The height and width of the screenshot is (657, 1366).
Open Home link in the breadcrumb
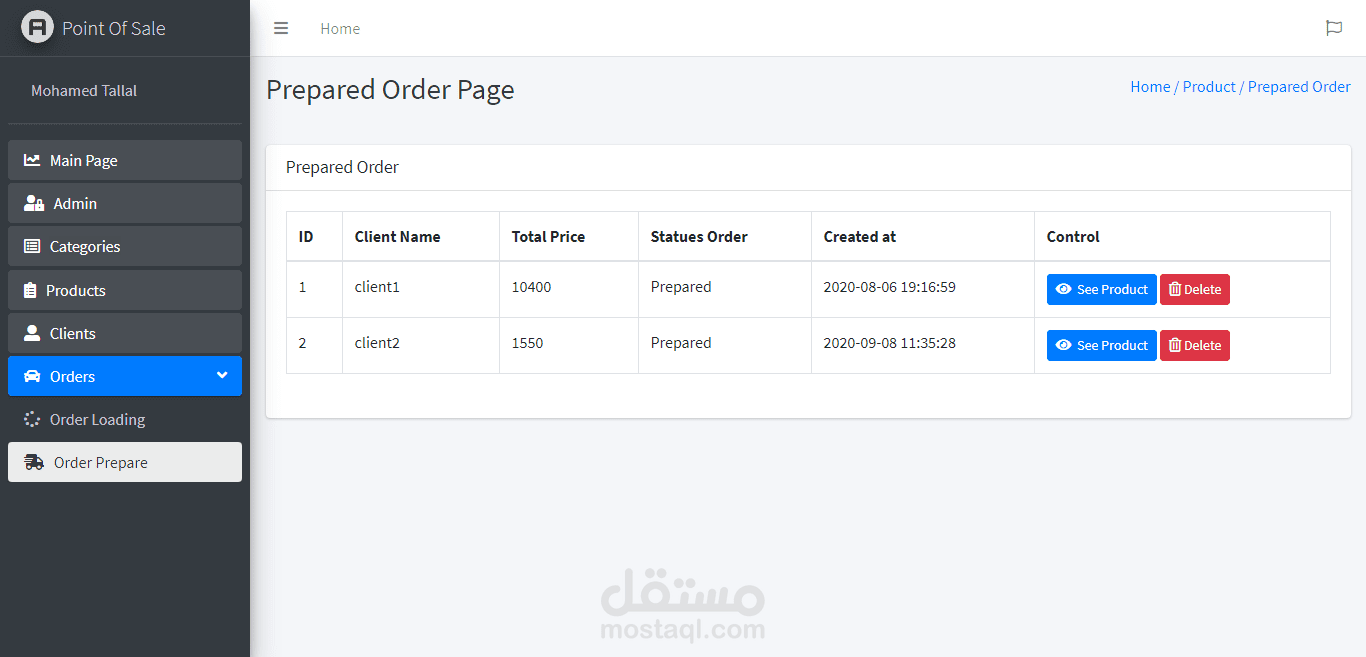pos(1150,87)
